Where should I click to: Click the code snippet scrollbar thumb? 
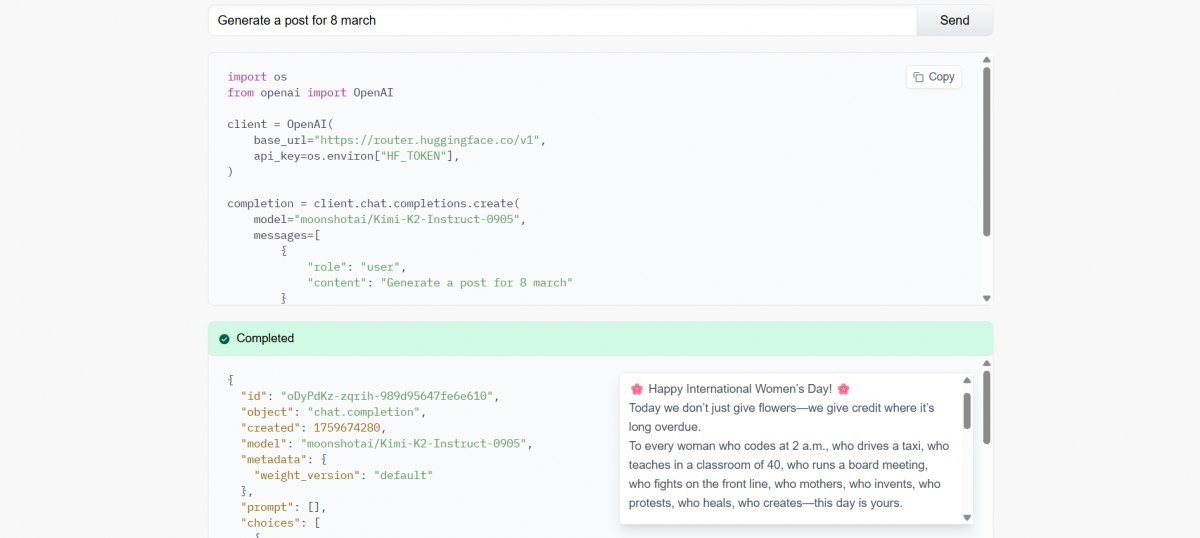[x=987, y=150]
